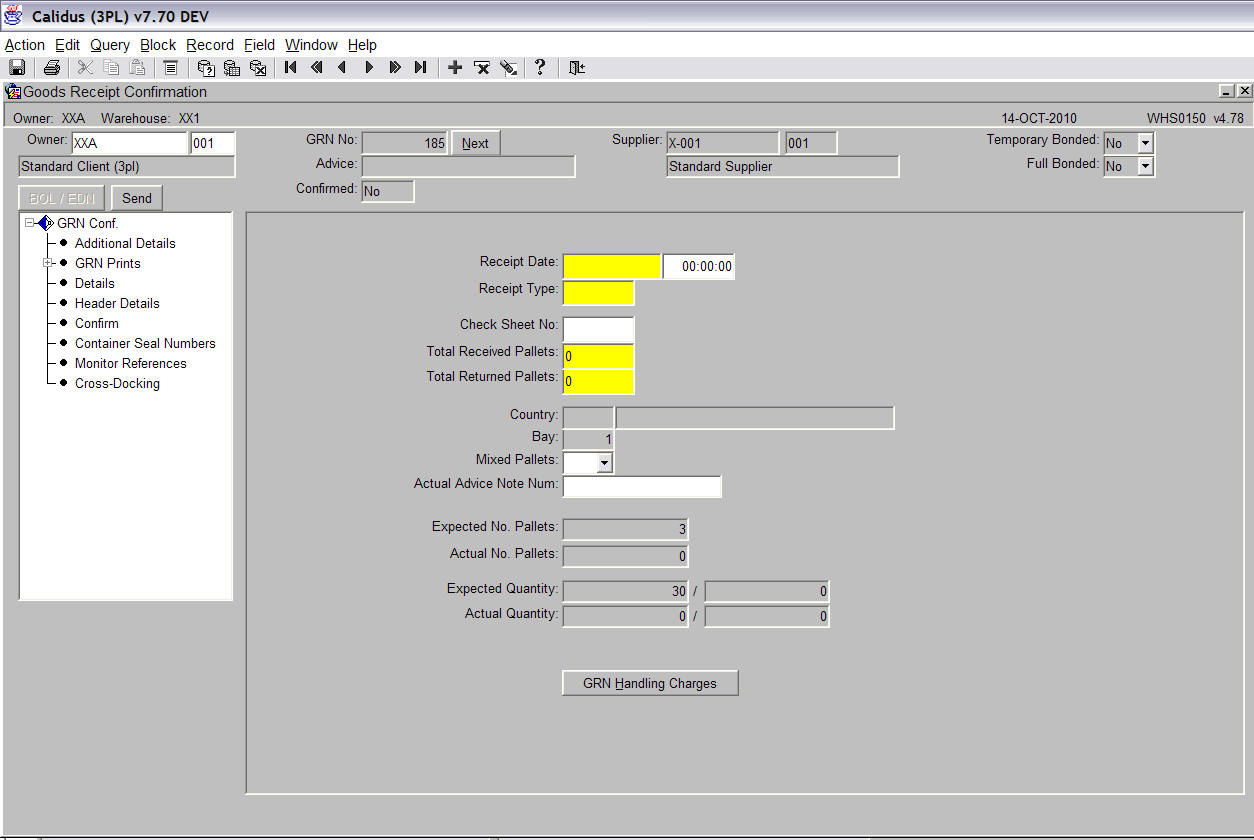Click the Enter Query database icon
This screenshot has width=1254, height=840.
tap(206, 68)
